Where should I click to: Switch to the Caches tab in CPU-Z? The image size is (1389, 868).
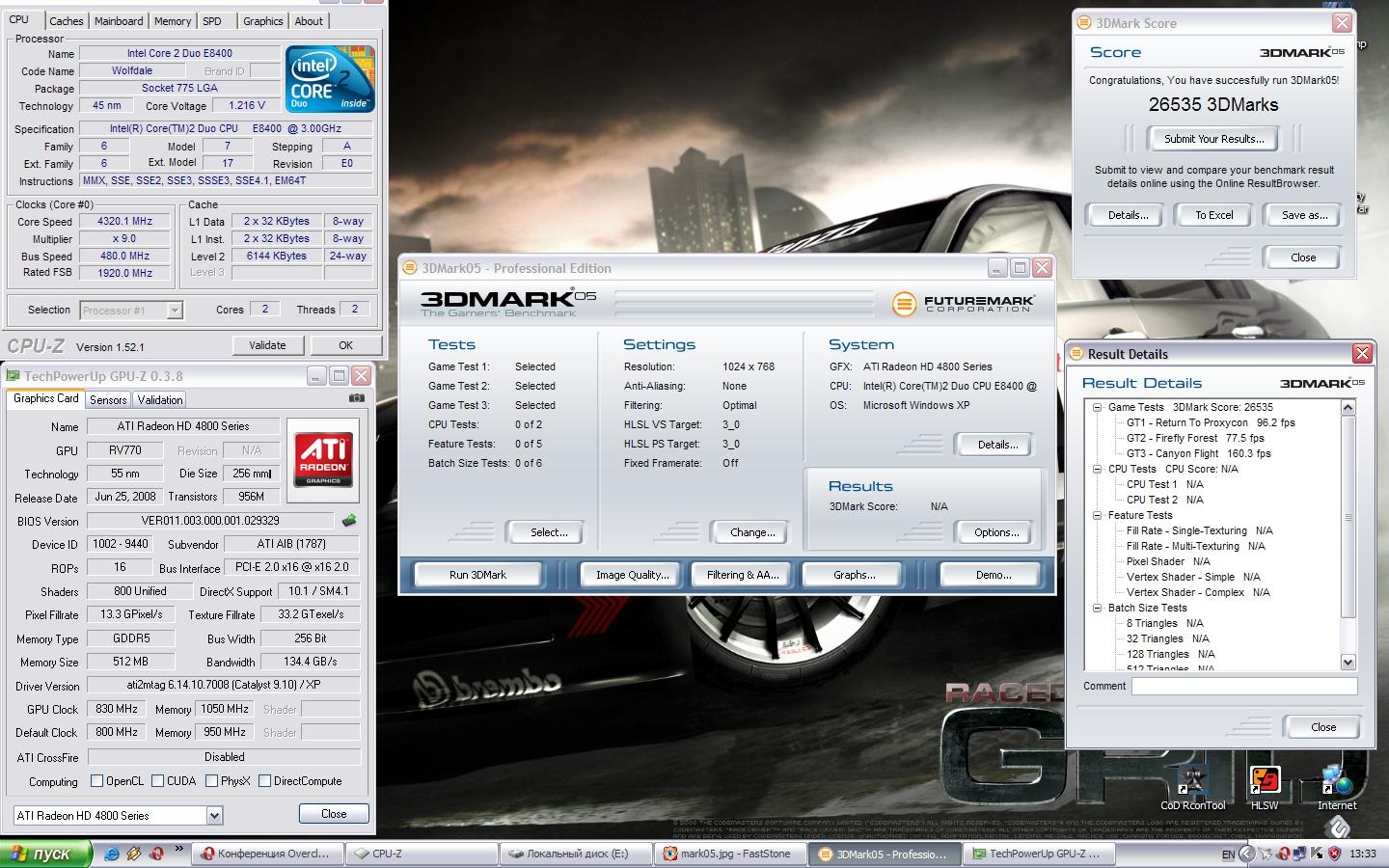click(x=67, y=21)
